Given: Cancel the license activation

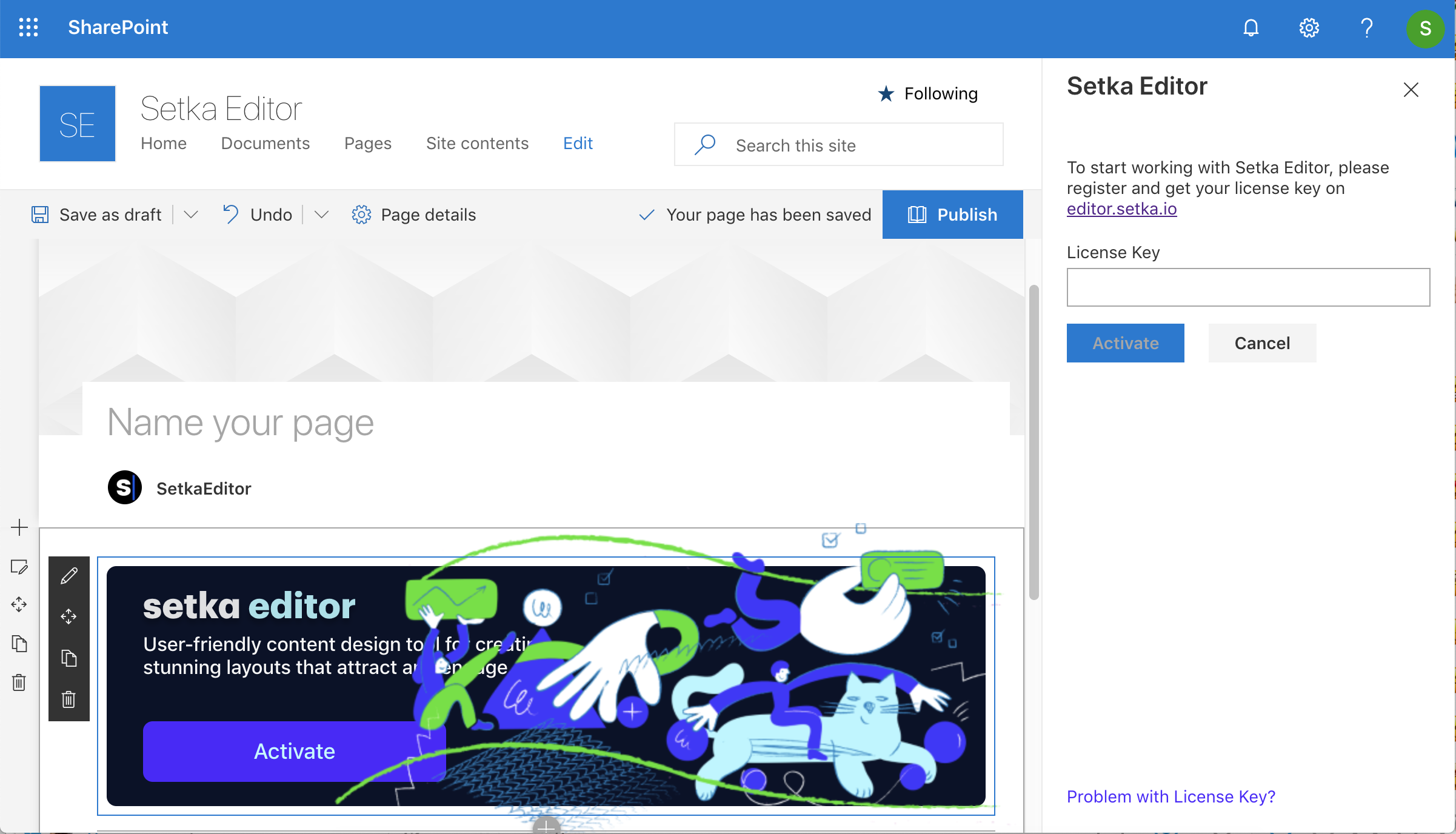Looking at the screenshot, I should point(1262,343).
